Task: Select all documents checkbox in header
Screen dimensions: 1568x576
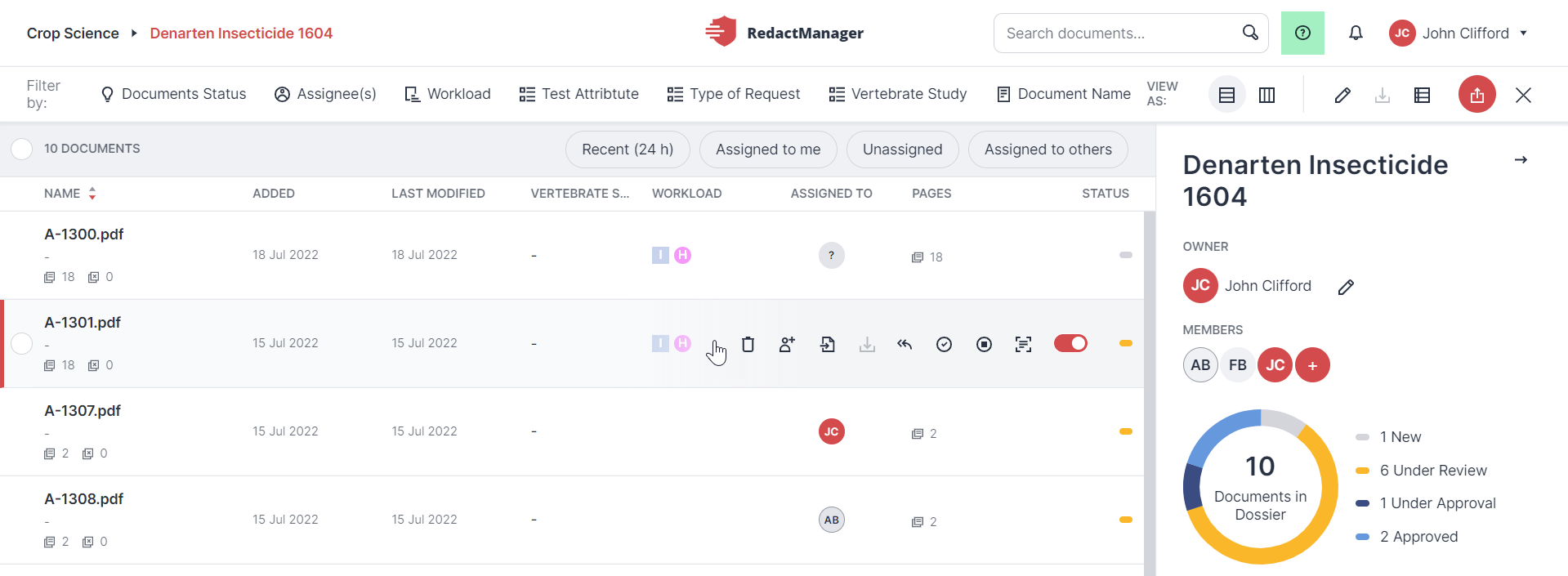Action: click(21, 149)
